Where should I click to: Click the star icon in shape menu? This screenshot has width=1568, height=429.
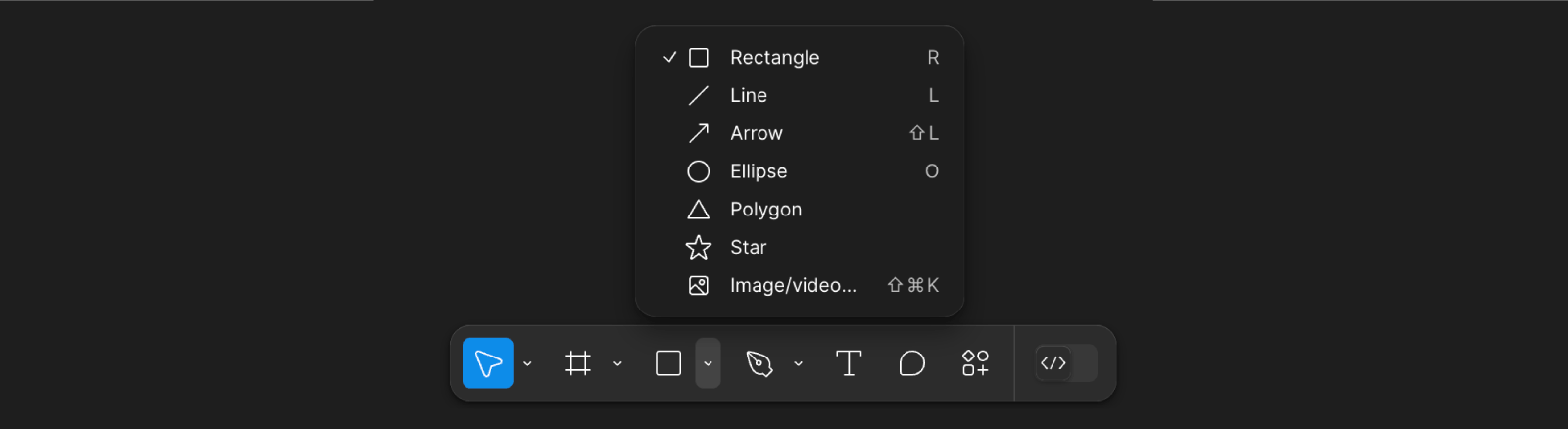(x=699, y=248)
